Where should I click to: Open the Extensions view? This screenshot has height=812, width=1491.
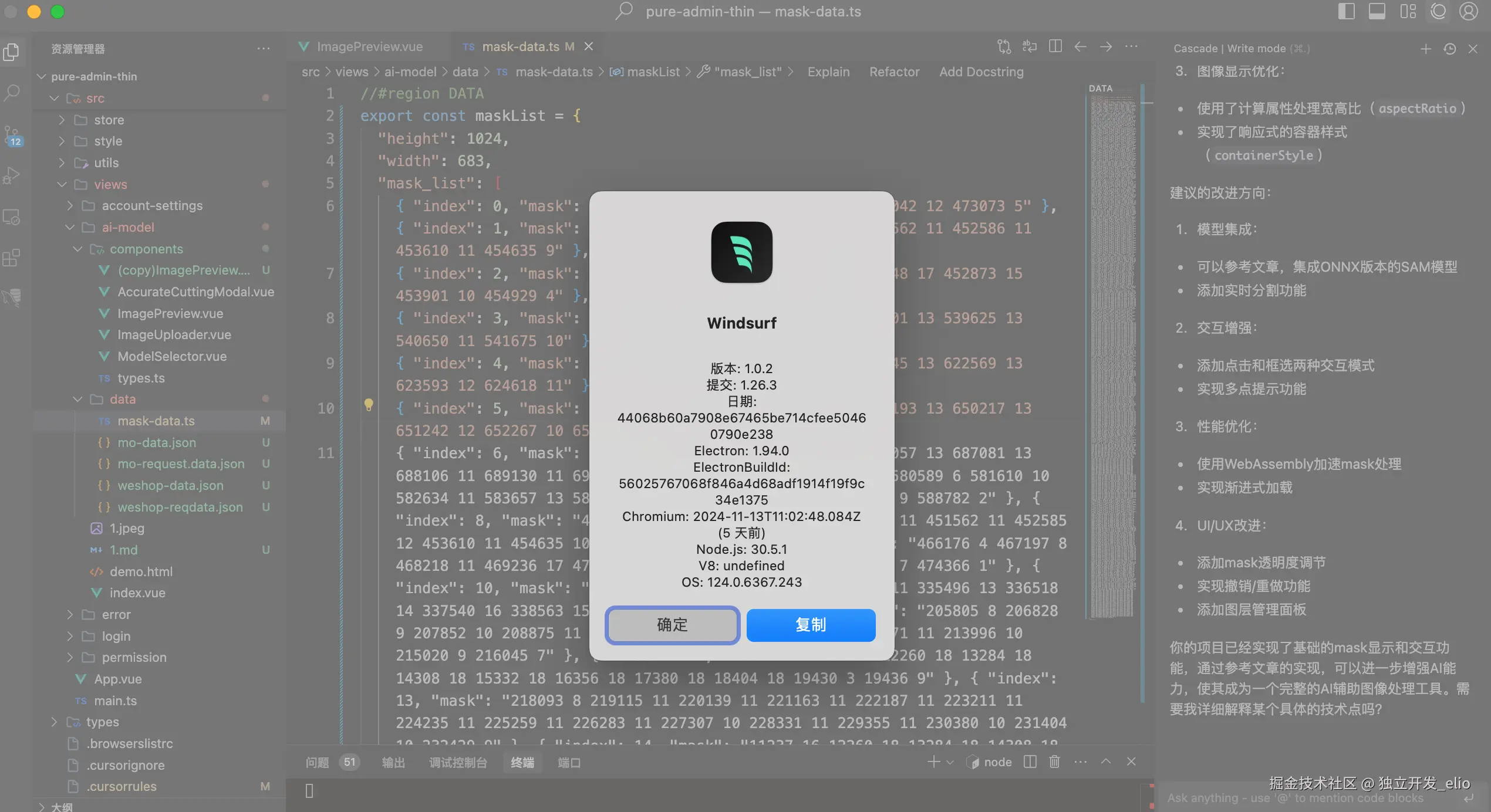[x=12, y=258]
